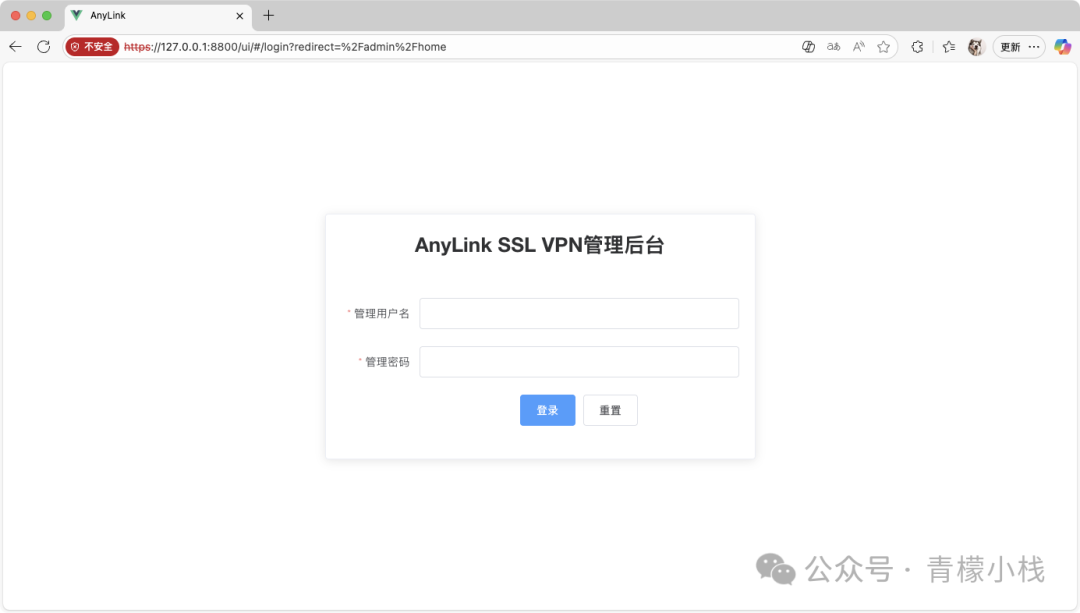Open the red 不安全 security warning badge
Screen dimensions: 1080x613
coord(92,47)
